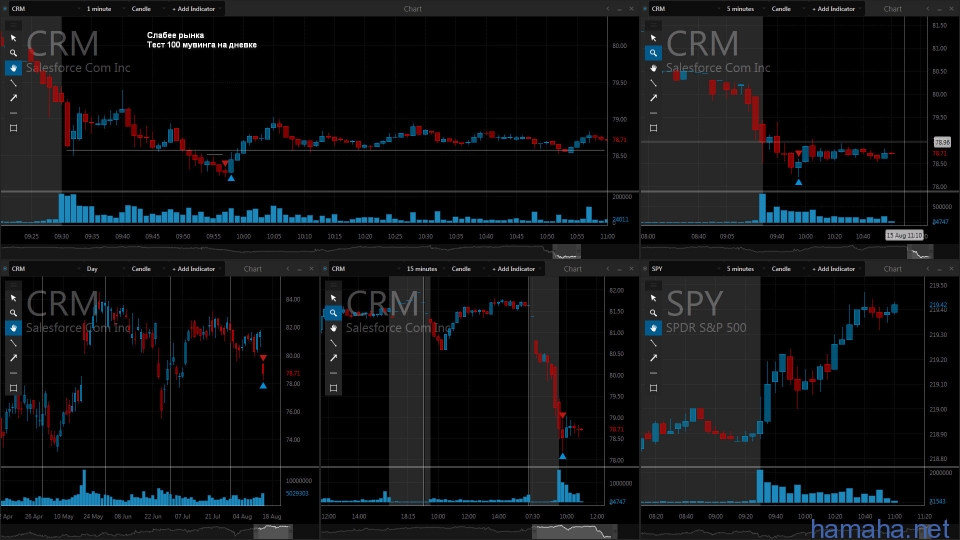Click blue buy marker triangle on CRM 1 minute chart
The height and width of the screenshot is (540, 960).
[x=231, y=178]
